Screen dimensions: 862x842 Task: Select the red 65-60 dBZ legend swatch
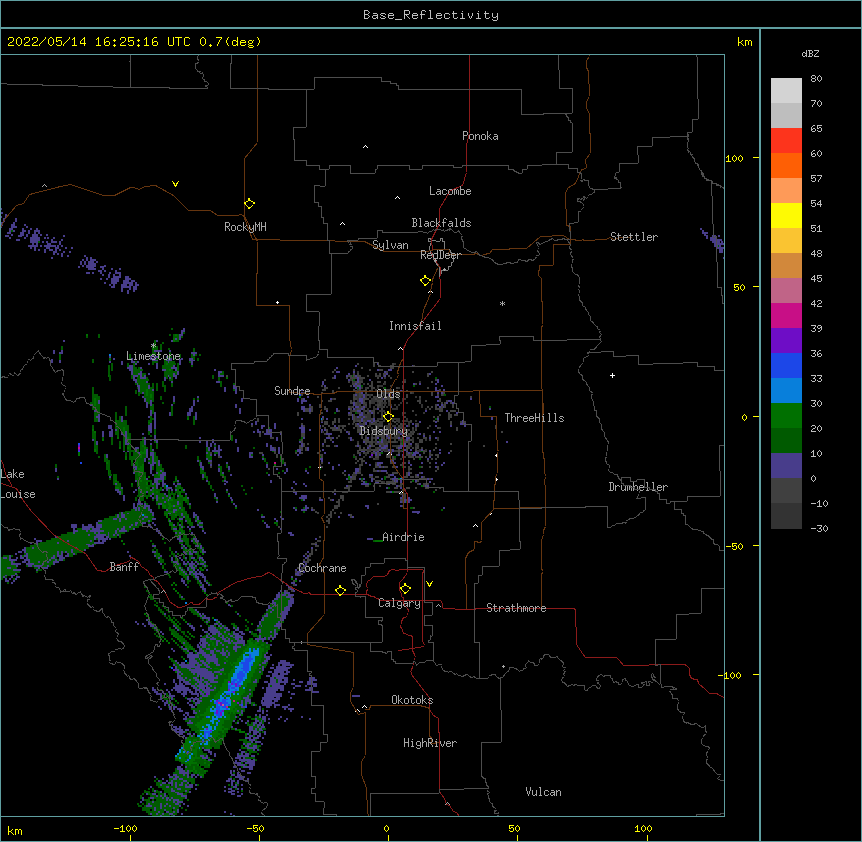pyautogui.click(x=786, y=141)
